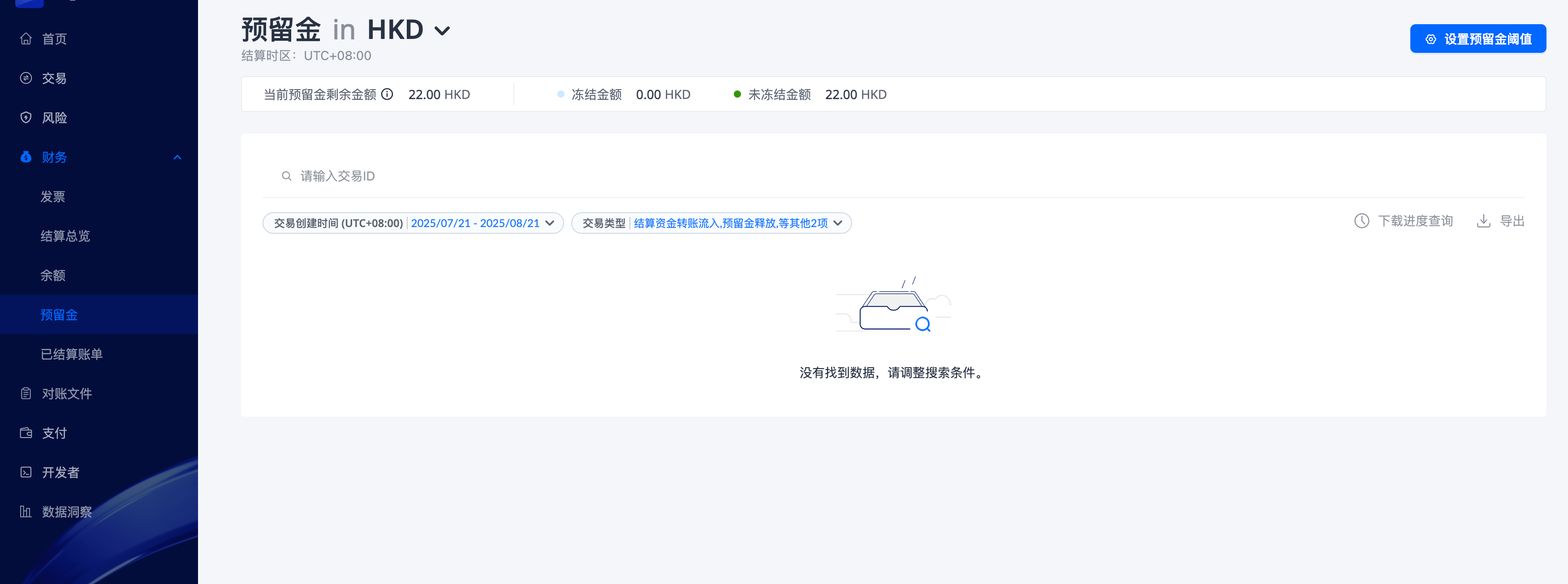
Task: Open the HKD currency dropdown
Action: 443,30
